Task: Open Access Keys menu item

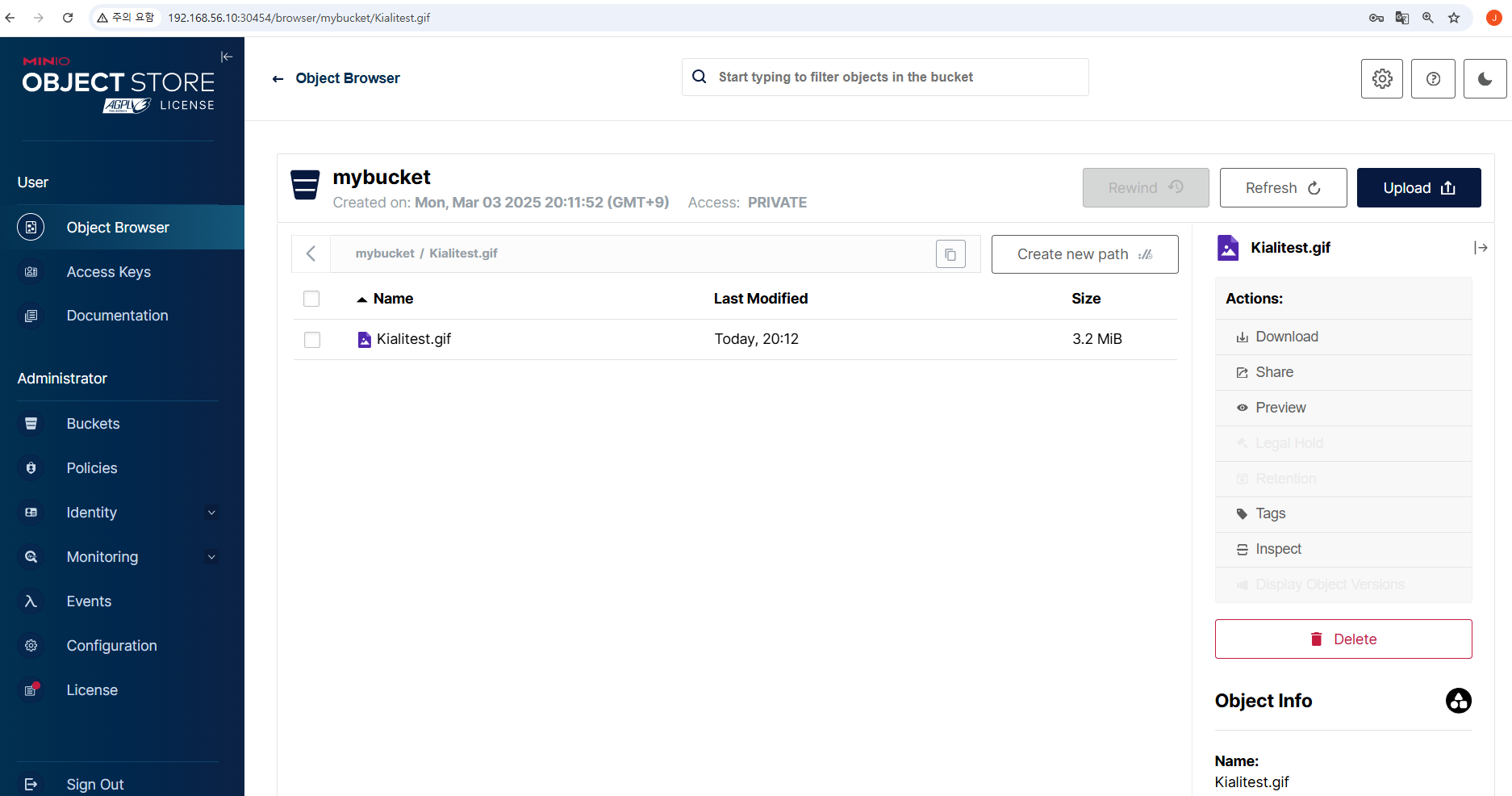Action: pyautogui.click(x=122, y=272)
